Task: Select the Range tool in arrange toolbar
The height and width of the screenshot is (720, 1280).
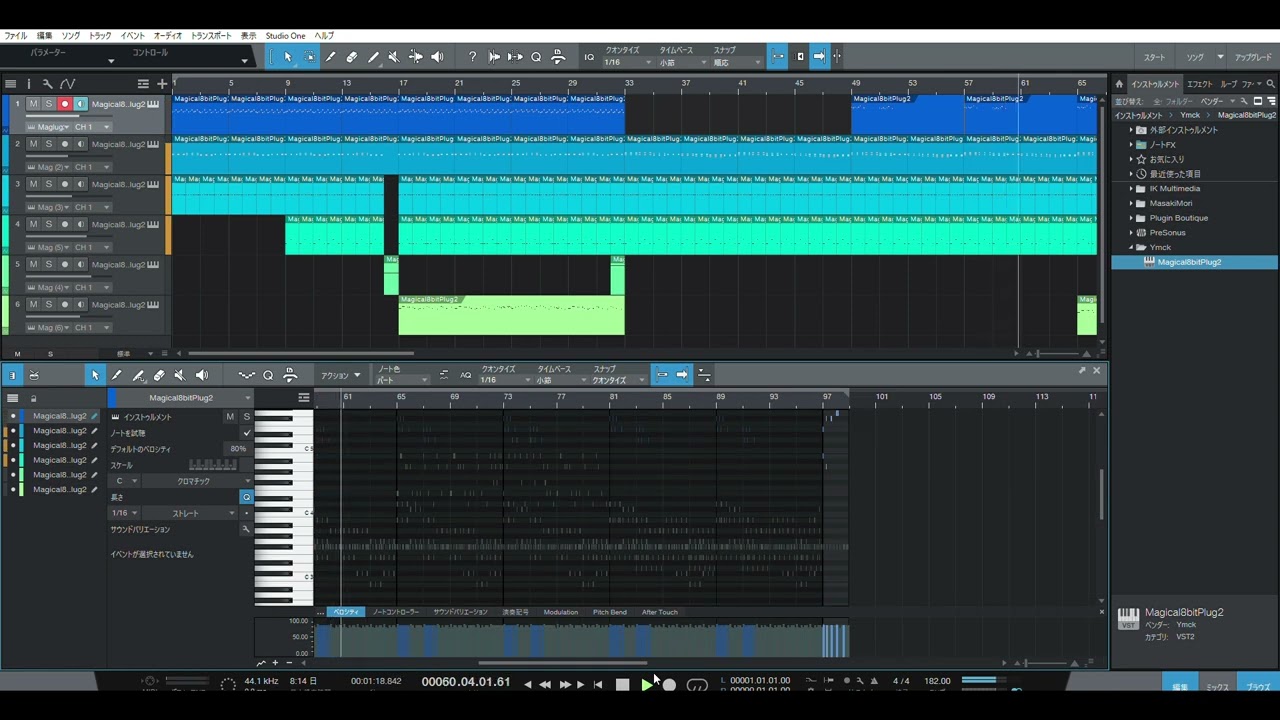Action: pyautogui.click(x=310, y=57)
